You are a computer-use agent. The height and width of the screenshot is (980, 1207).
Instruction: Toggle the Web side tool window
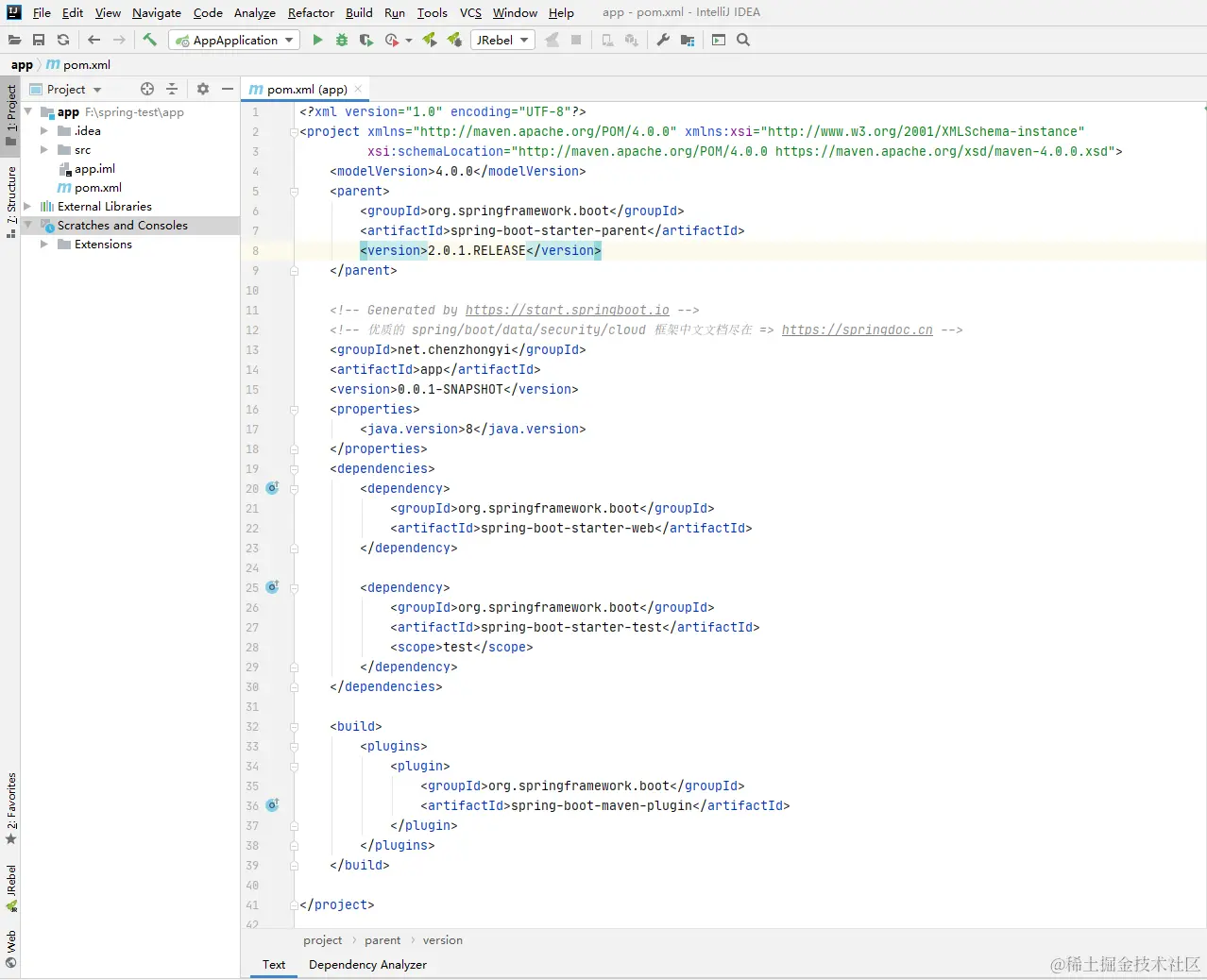[10, 950]
